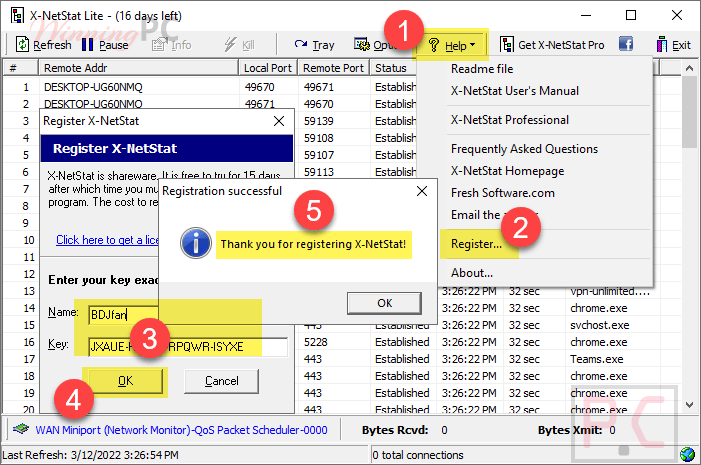Click Get X-NetStat Pro toolbar button
Image resolution: width=701 pixels, height=465 pixels.
(x=552, y=45)
